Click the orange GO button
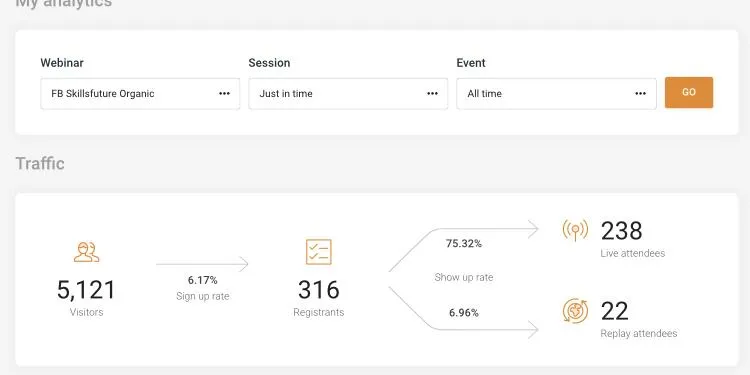This screenshot has width=750, height=375. click(689, 92)
